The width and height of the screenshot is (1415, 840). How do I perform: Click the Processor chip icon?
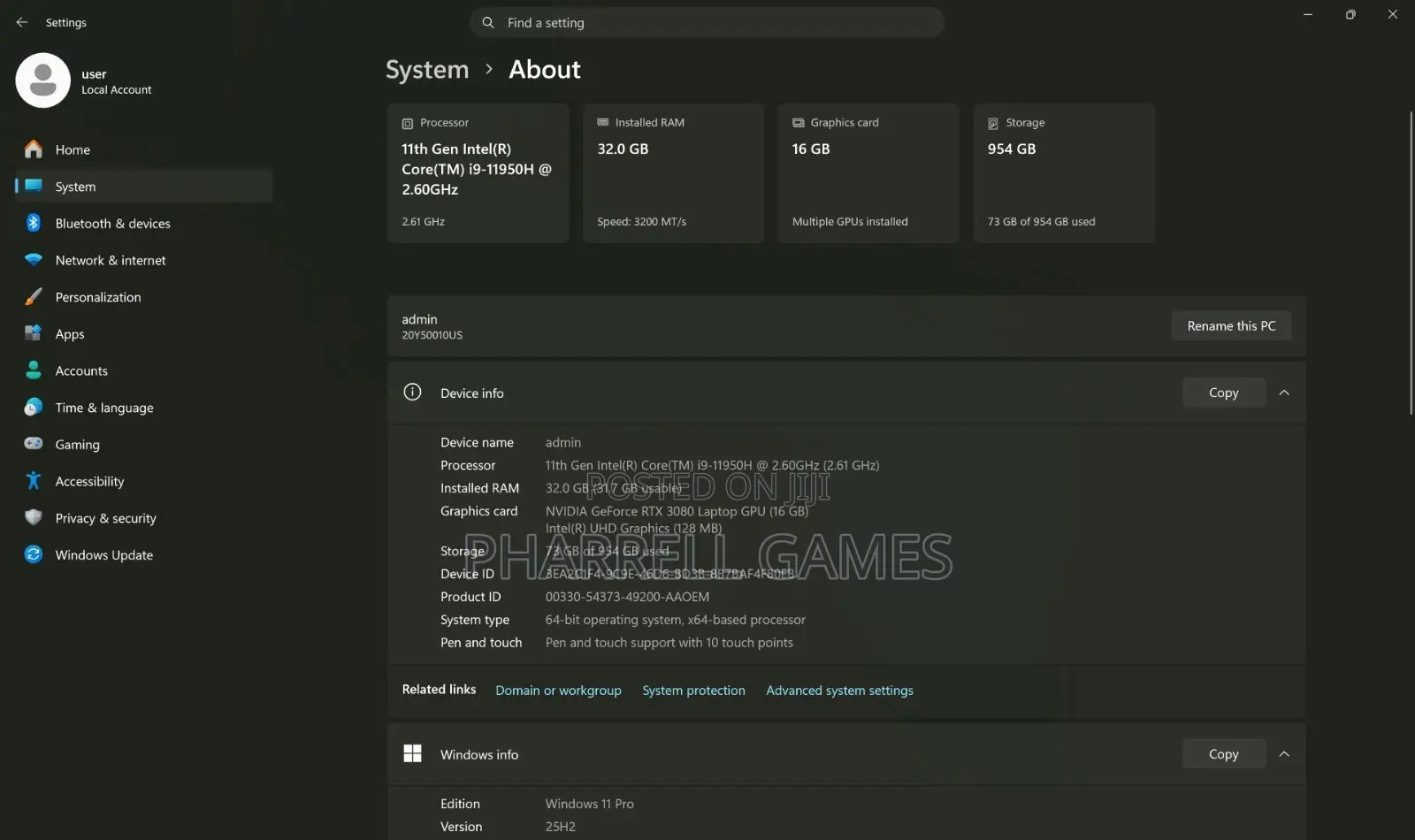coord(408,124)
